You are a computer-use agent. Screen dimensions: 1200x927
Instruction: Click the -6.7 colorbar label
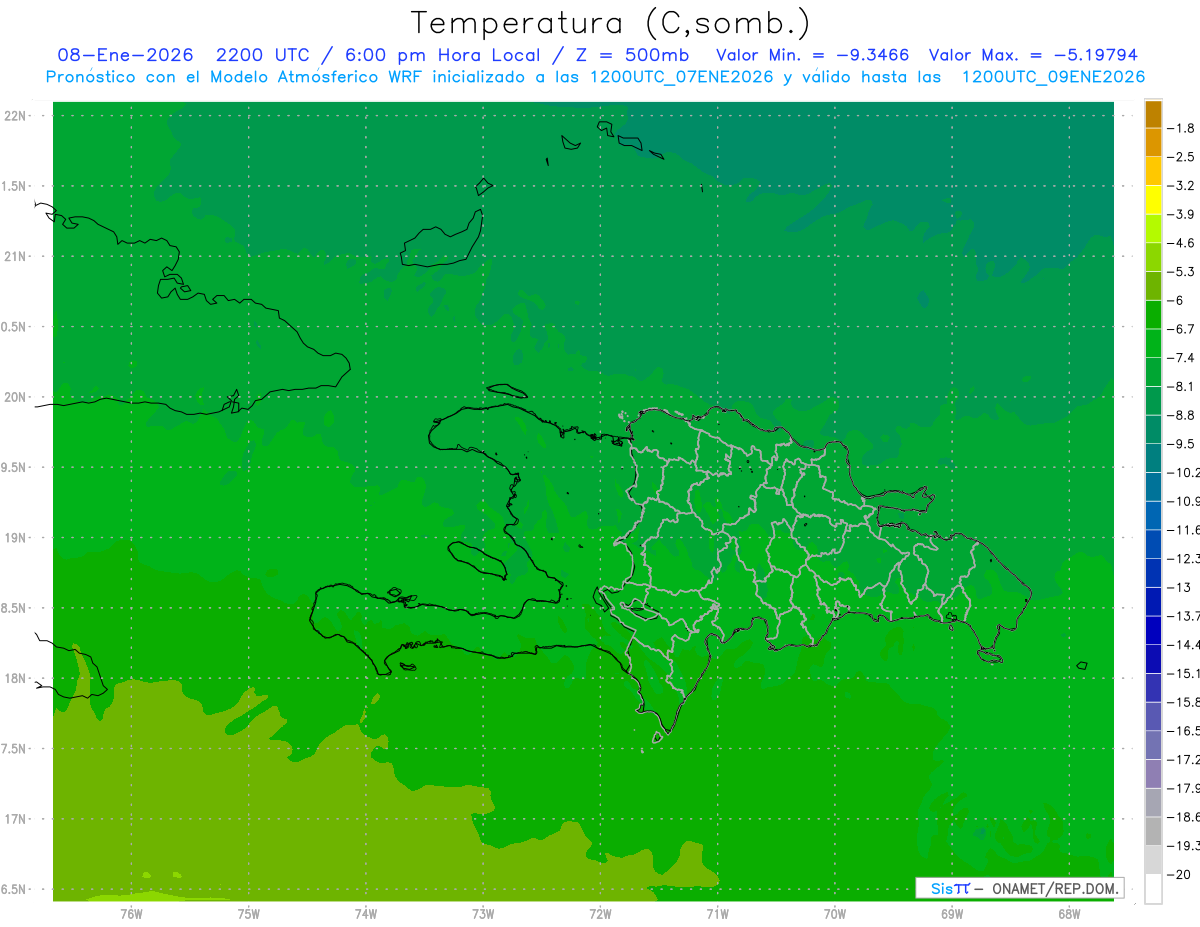(x=1181, y=329)
